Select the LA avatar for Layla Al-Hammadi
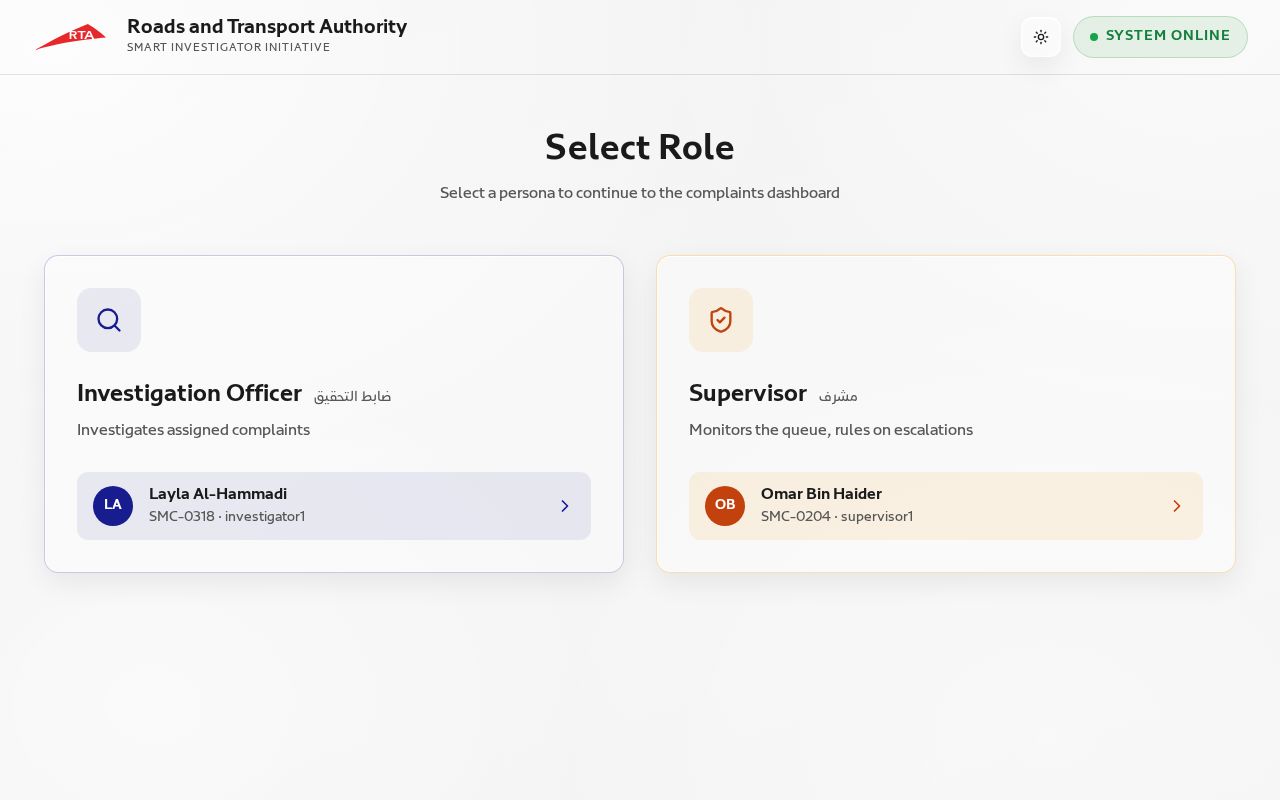Screen dimensions: 1280x800 pos(113,506)
